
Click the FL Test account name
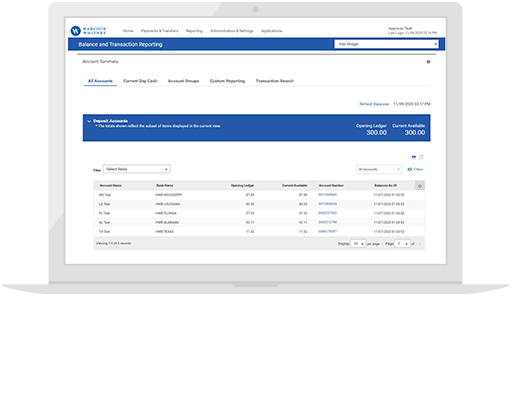(x=104, y=213)
